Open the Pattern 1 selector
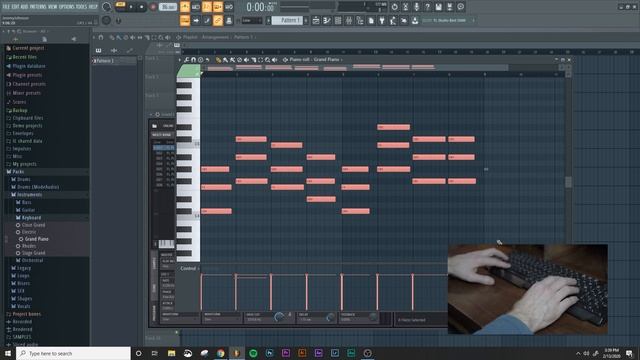The height and width of the screenshot is (360, 640). tap(287, 20)
